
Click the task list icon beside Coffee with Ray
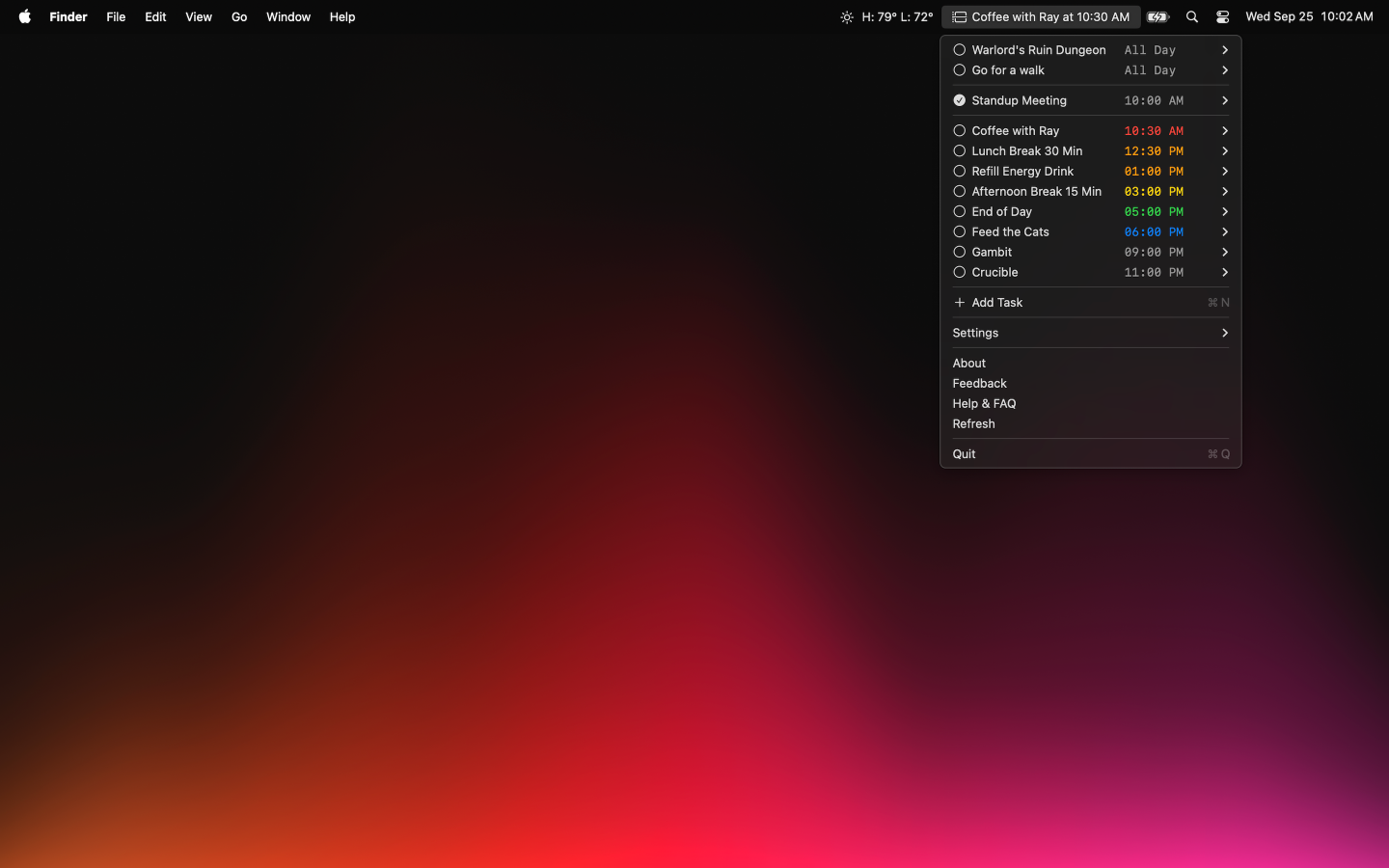tap(959, 17)
